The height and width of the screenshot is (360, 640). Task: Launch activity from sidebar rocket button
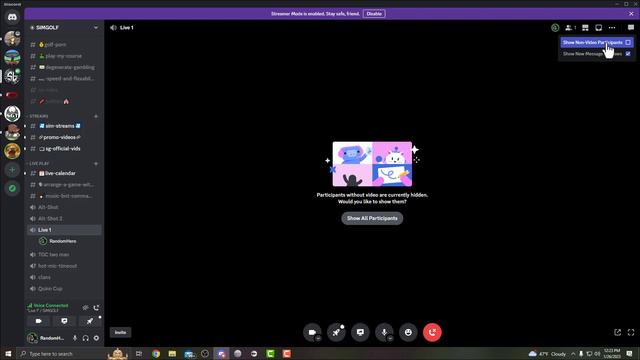(90, 321)
